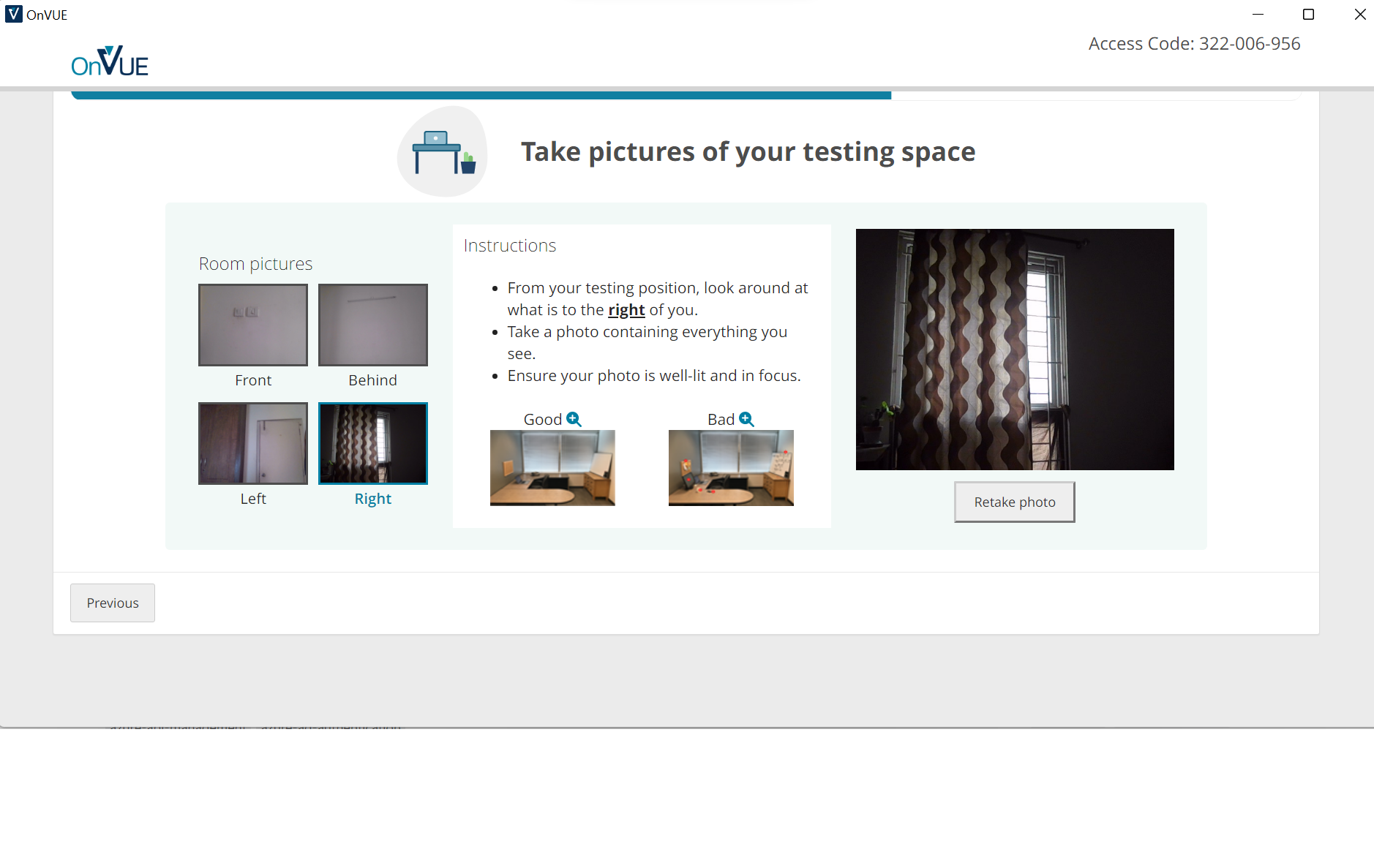This screenshot has height=868, width=1374.
Task: Click the magnifier icon next to Bad
Action: tap(746, 419)
